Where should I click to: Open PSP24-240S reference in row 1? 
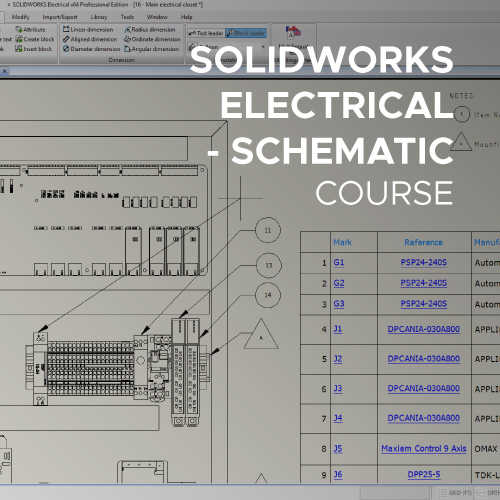(x=424, y=263)
